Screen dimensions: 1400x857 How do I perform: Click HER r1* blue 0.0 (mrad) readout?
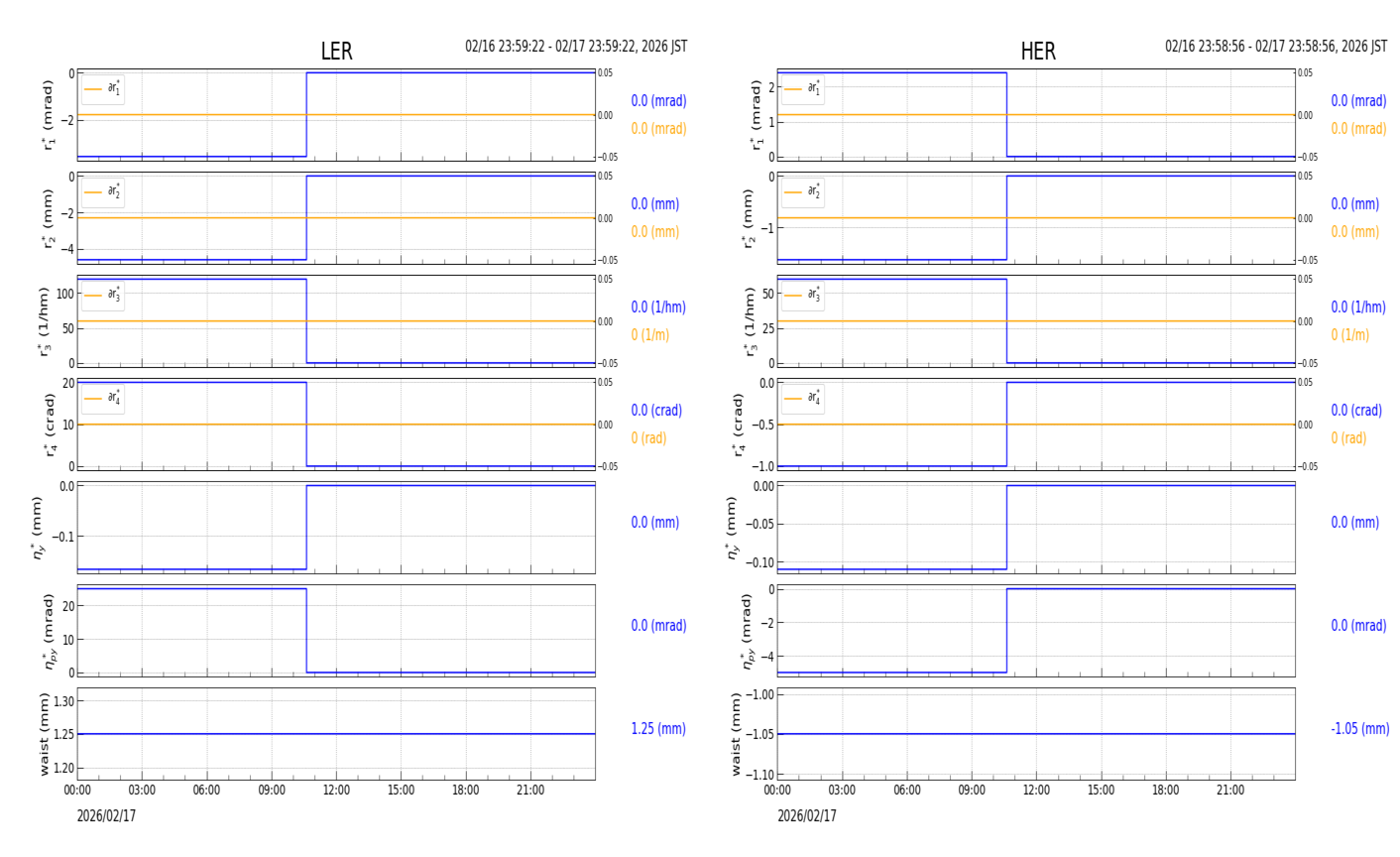pos(1358,101)
